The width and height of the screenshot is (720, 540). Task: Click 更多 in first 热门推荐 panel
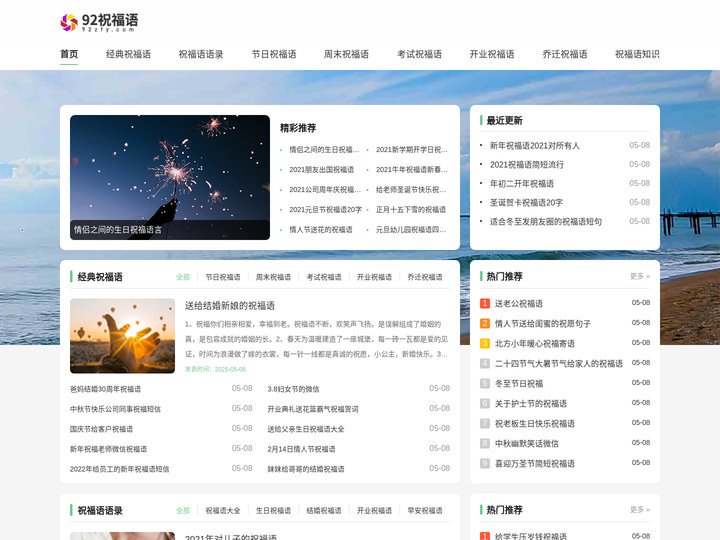pos(640,276)
